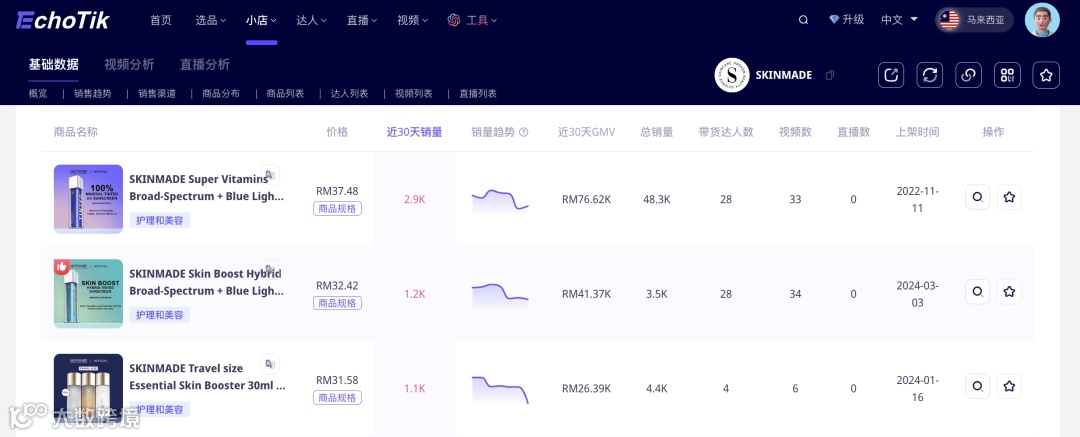Sort by 近30天销量 column header
The width and height of the screenshot is (1080, 437).
[x=415, y=132]
